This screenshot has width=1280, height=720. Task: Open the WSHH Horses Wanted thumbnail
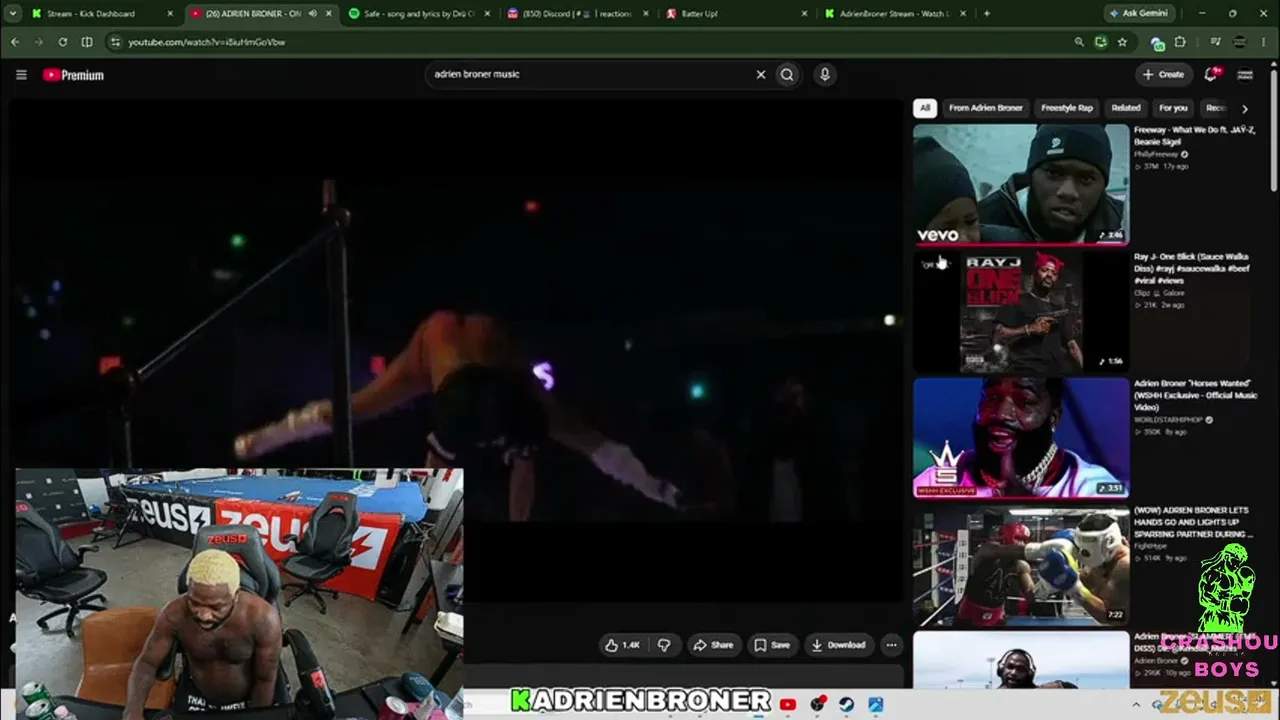[1021, 438]
